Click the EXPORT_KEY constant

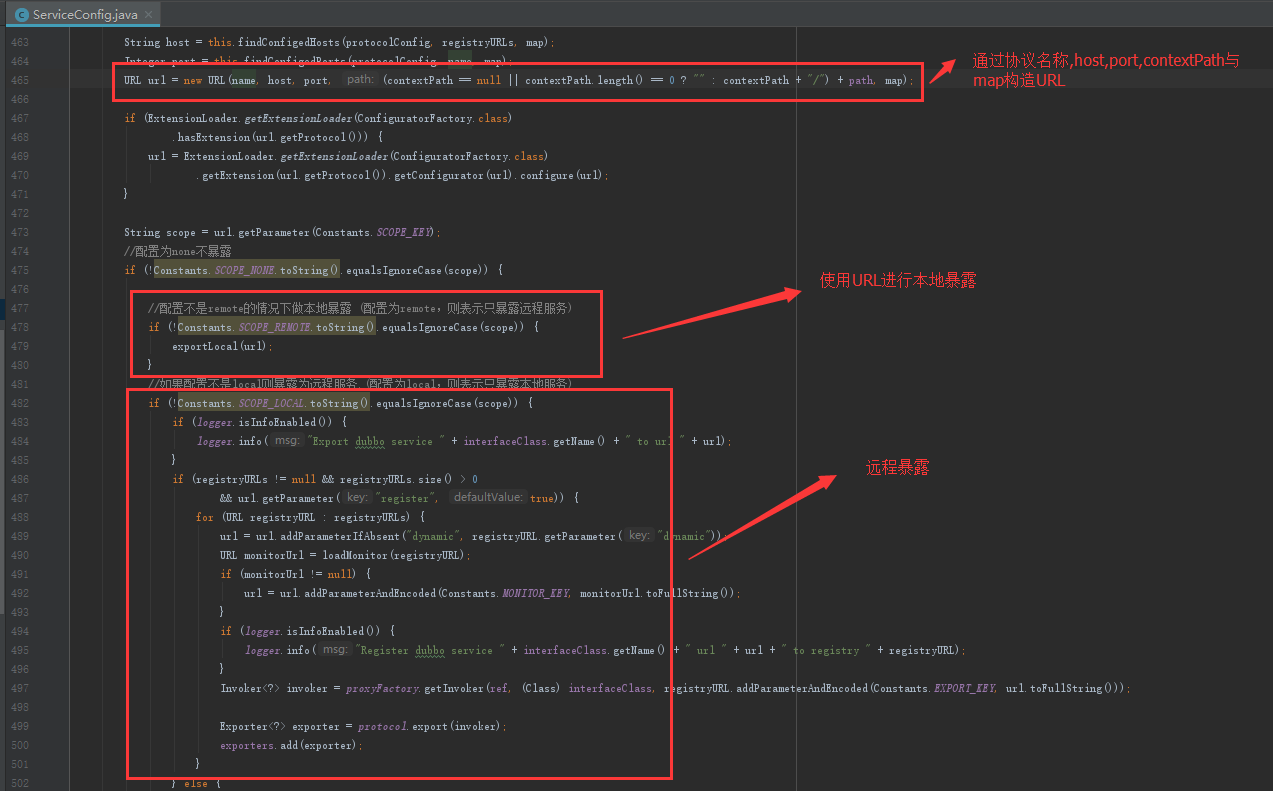[x=963, y=688]
